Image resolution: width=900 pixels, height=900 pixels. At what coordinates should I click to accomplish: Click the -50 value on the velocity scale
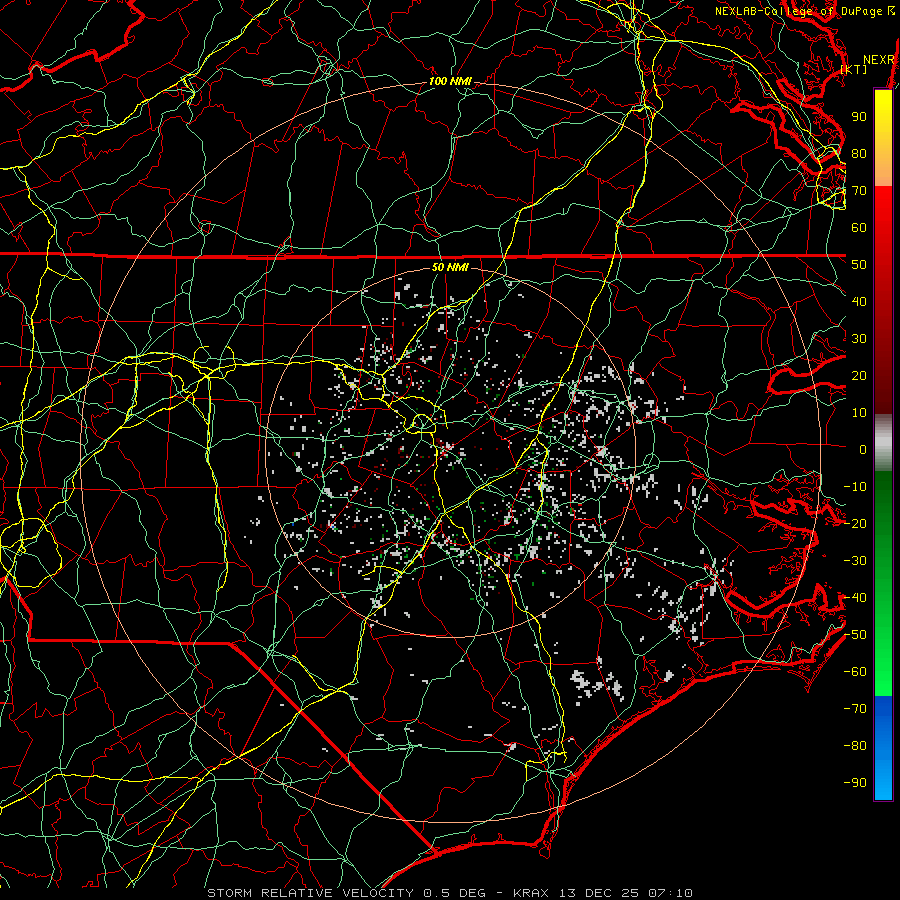click(x=855, y=635)
